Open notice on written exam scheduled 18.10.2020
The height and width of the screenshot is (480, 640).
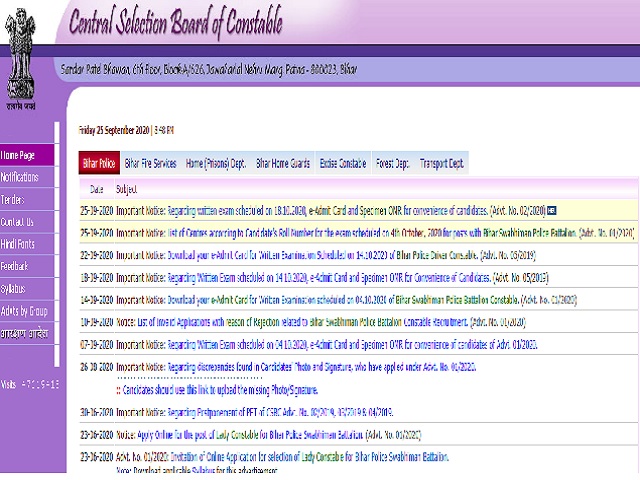pyautogui.click(x=328, y=211)
